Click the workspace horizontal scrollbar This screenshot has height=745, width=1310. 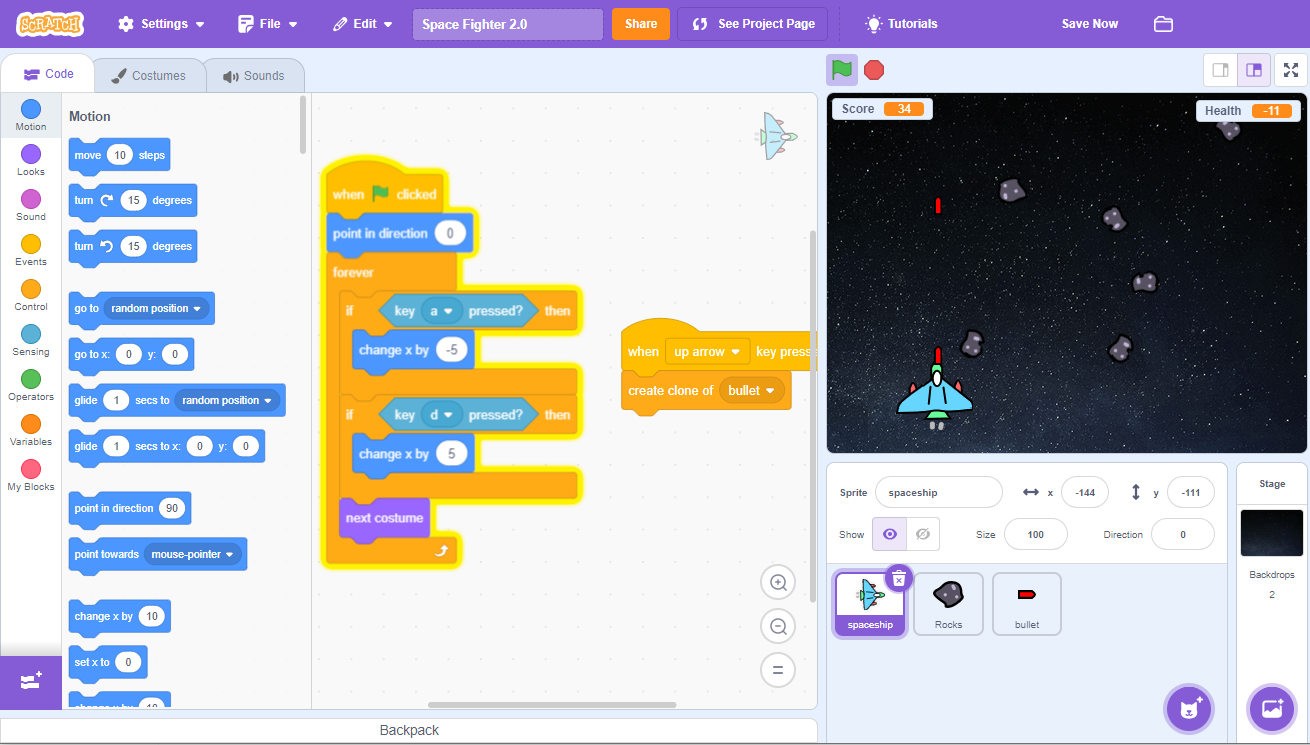tap(552, 705)
